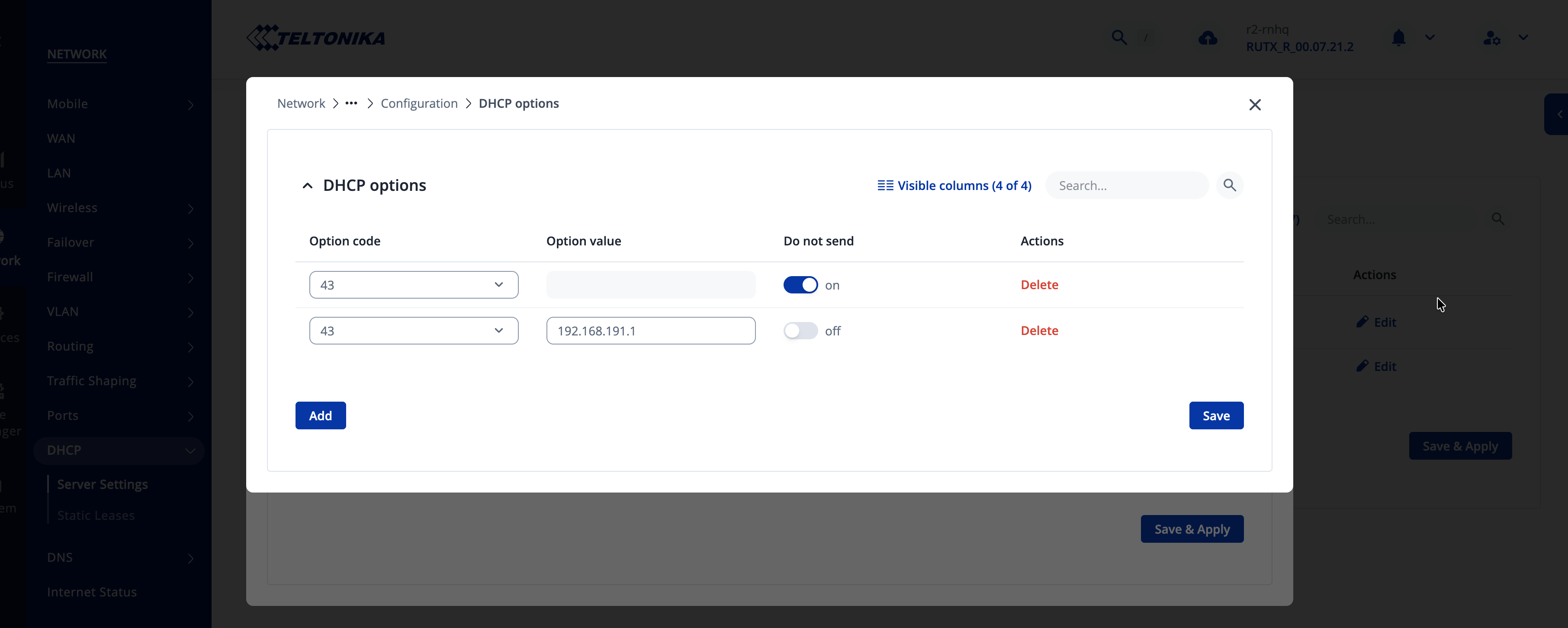The image size is (1568, 628).
Task: Click Configuration in the breadcrumb
Action: 419,103
